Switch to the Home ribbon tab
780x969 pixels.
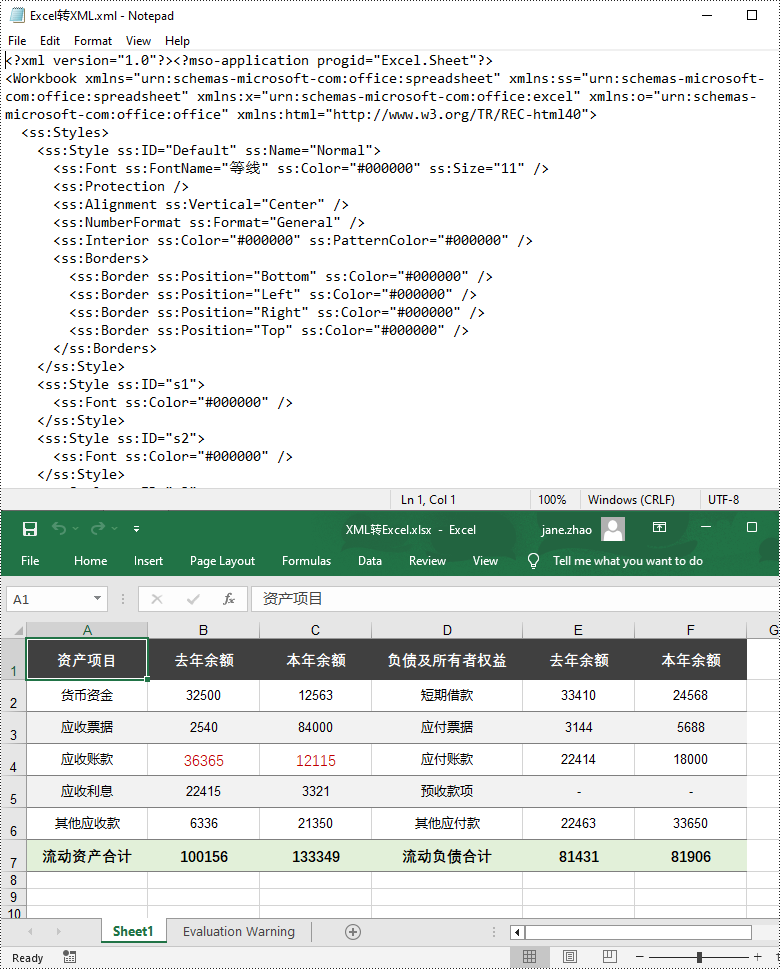pos(90,561)
